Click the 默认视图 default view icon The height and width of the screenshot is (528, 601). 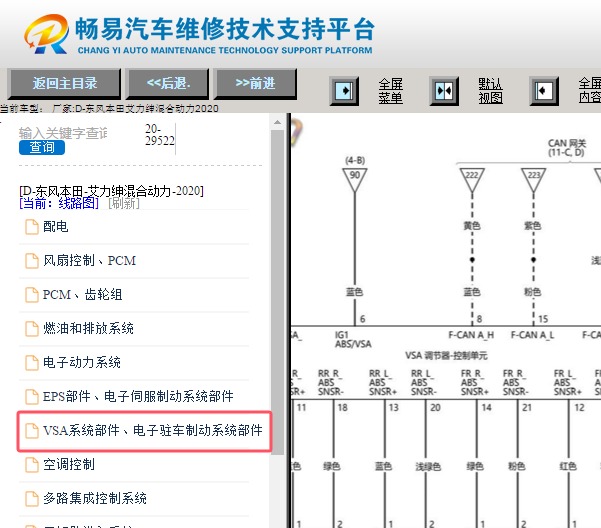444,91
